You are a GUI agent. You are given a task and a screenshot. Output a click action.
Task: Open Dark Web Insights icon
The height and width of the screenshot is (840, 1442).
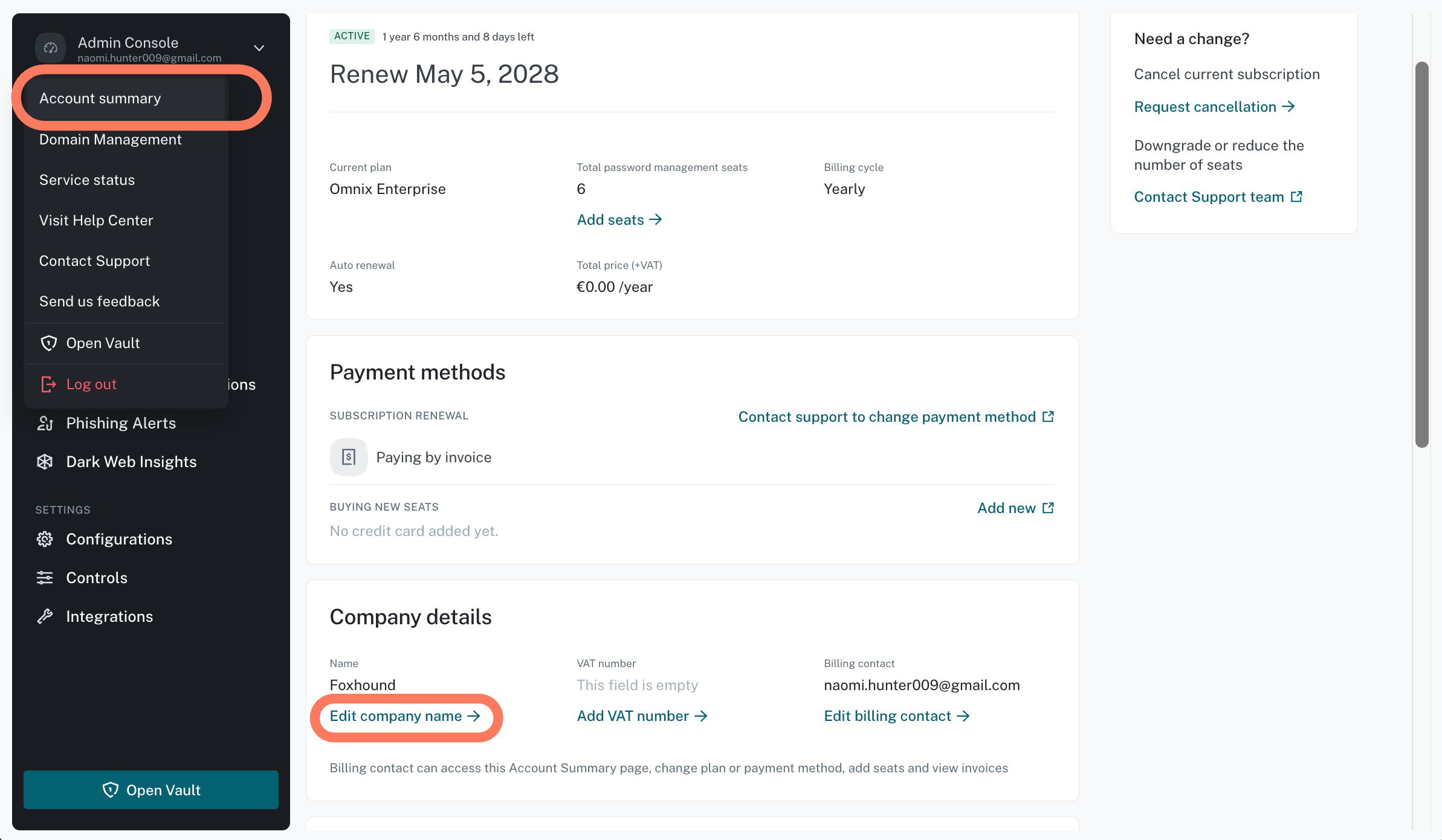45,462
